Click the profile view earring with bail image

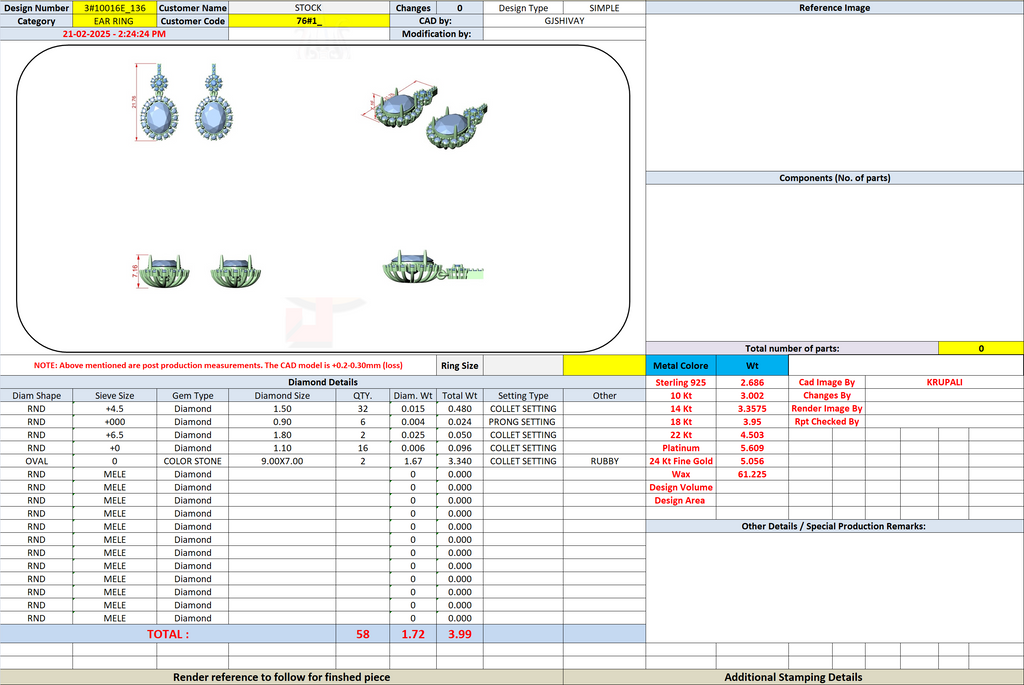[432, 267]
